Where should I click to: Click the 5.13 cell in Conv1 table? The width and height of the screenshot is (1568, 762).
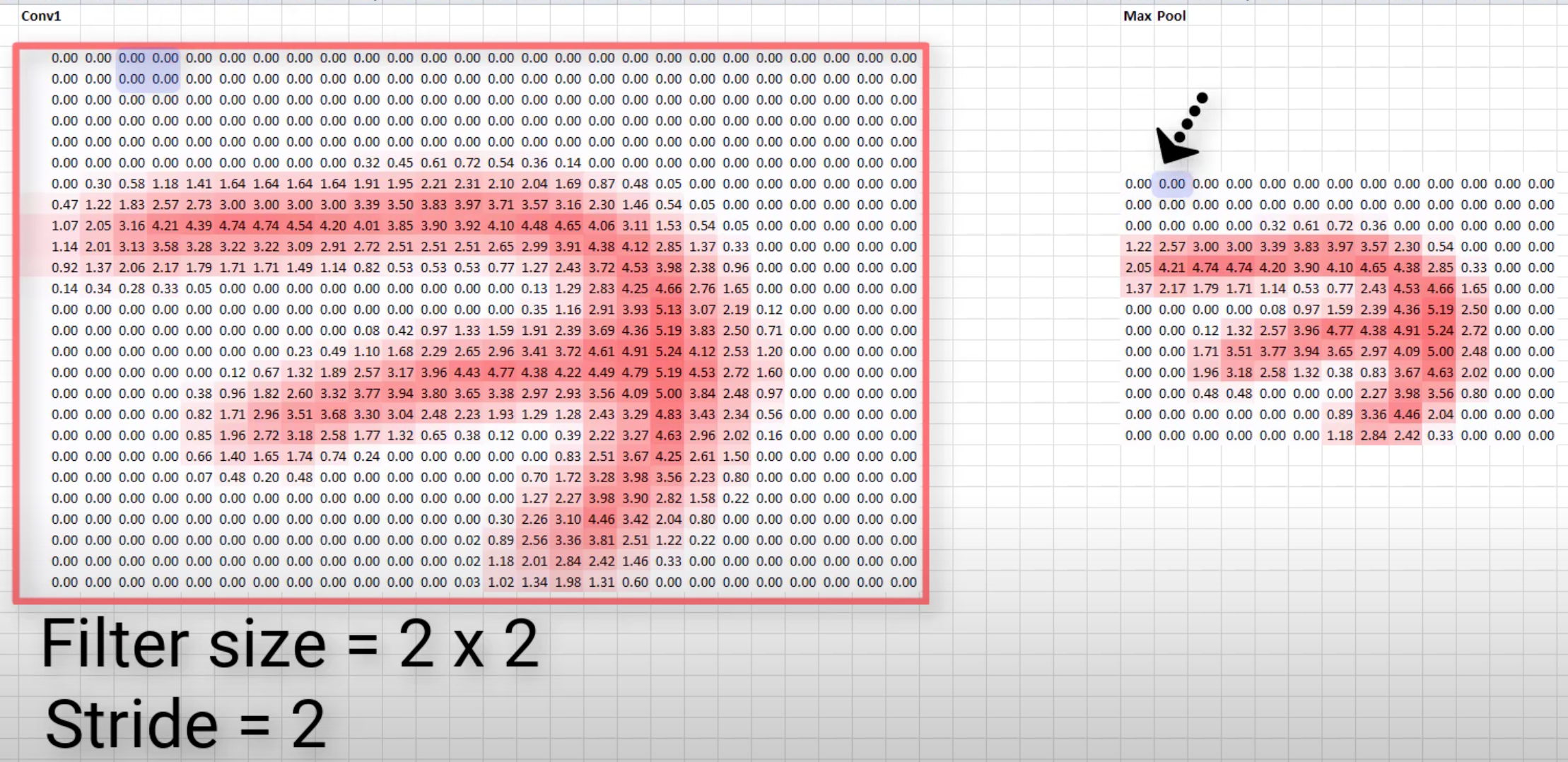668,310
